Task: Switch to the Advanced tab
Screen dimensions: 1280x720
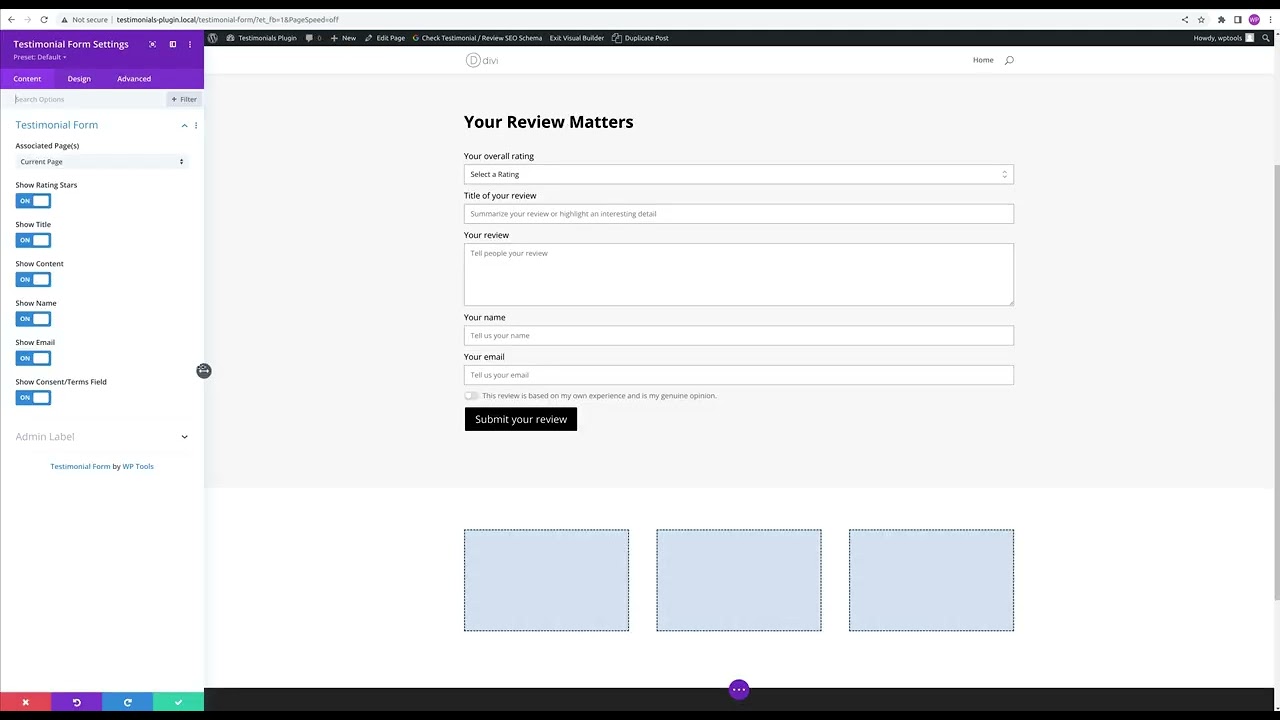Action: pos(134,79)
